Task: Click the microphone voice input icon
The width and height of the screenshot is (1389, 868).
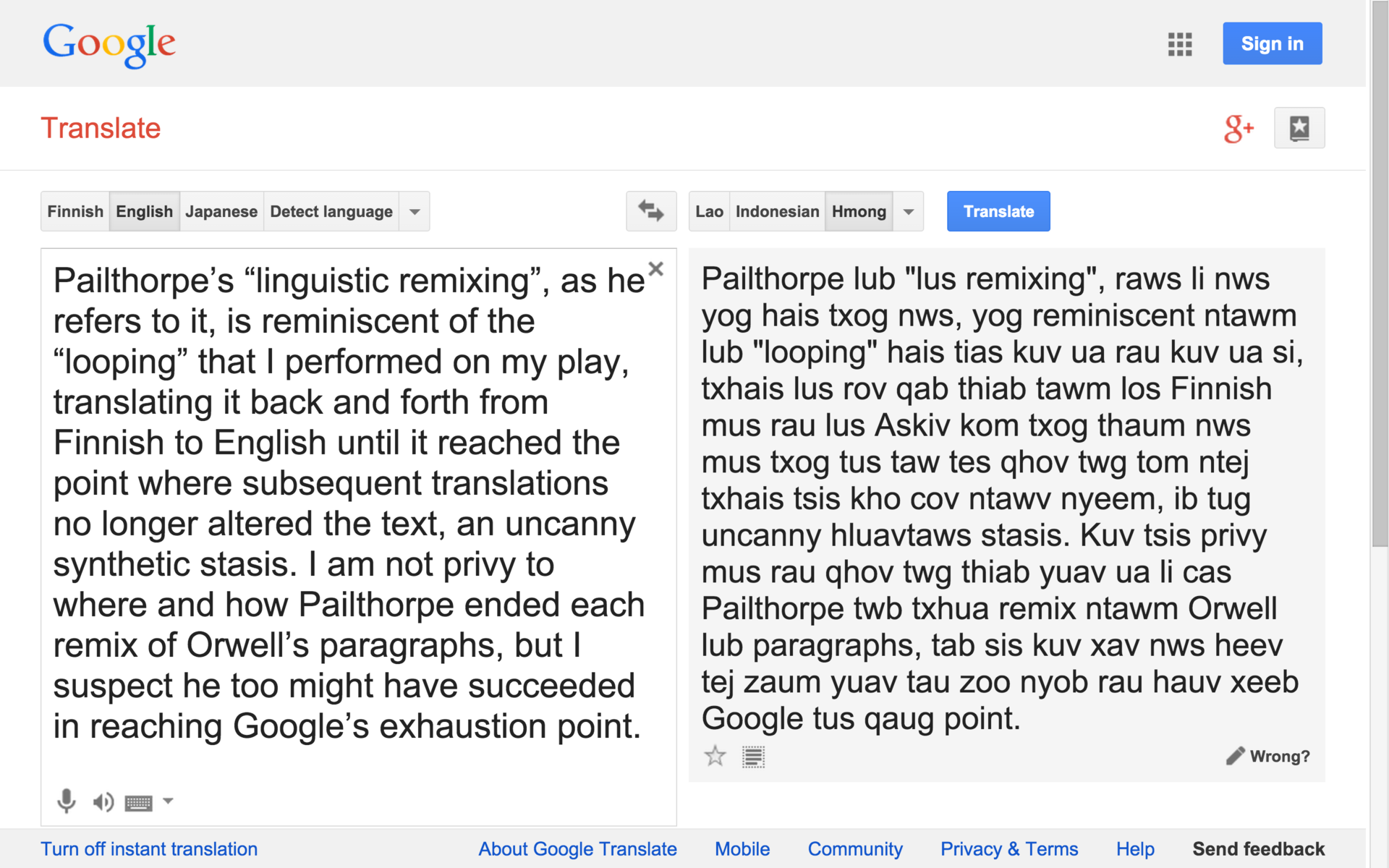Action: tap(66, 801)
